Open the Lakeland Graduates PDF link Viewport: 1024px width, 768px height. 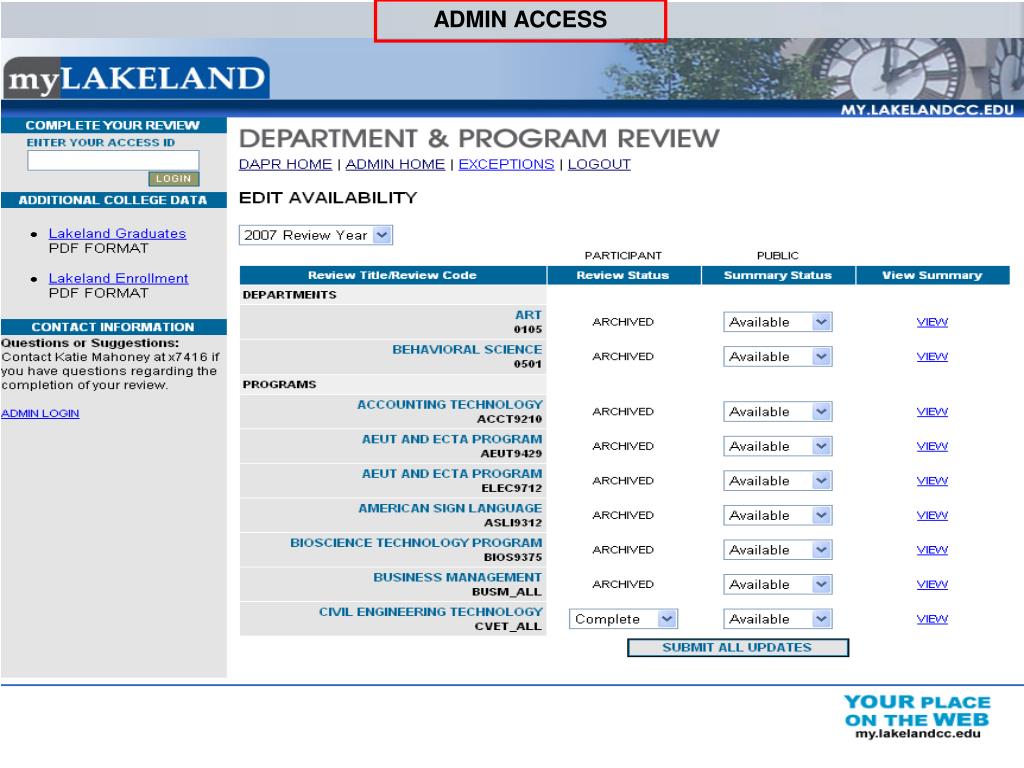point(118,233)
